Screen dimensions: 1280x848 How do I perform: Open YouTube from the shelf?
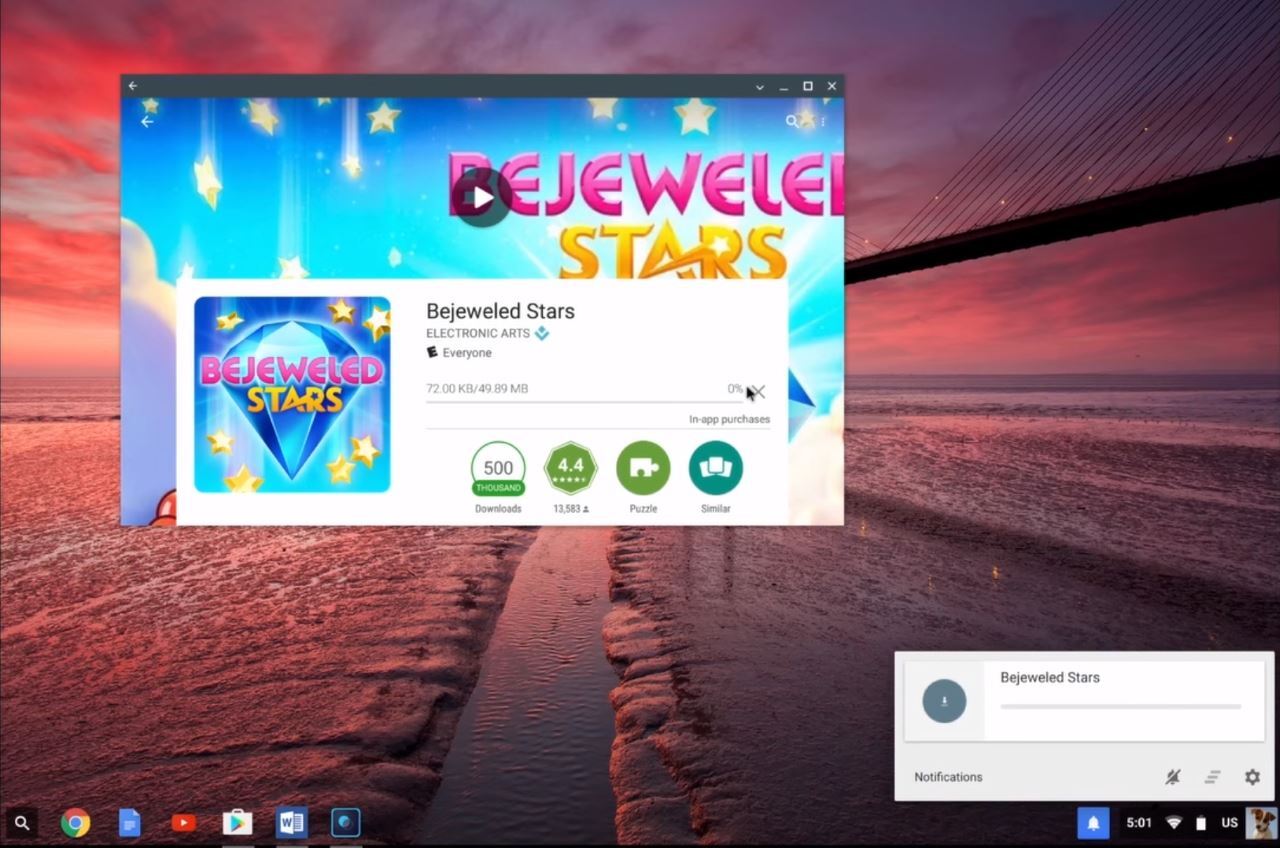click(x=183, y=823)
